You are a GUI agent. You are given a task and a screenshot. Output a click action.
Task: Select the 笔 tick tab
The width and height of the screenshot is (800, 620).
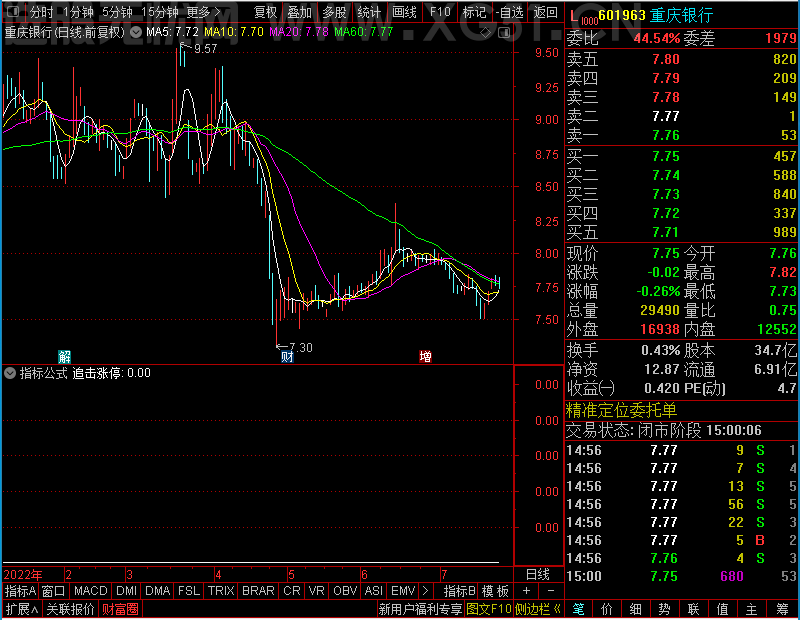[x=578, y=609]
